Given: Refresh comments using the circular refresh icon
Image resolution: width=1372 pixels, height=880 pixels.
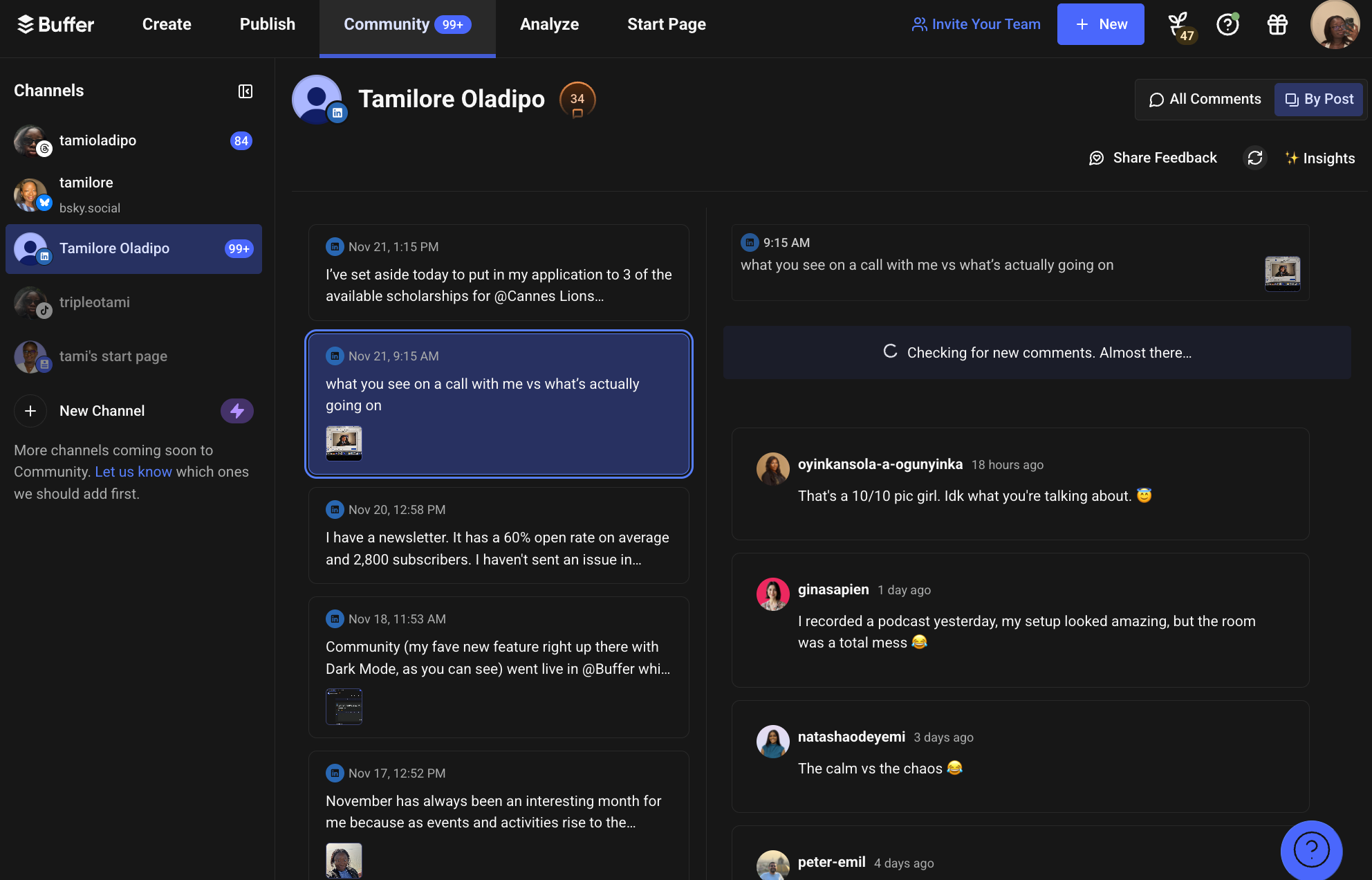Looking at the screenshot, I should coord(1256,158).
